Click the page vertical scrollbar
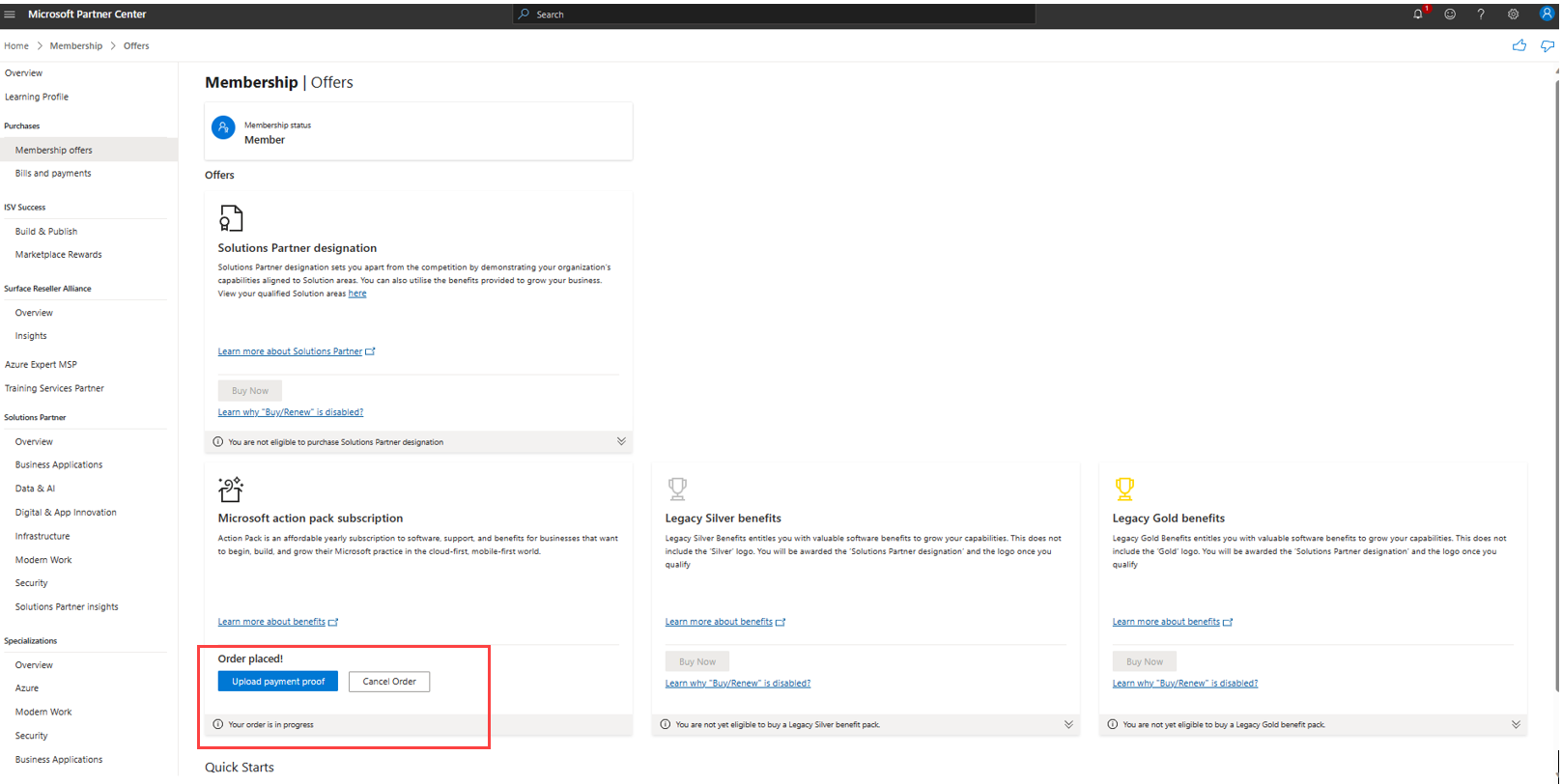Viewport: 1562px width, 784px height. [1558, 386]
